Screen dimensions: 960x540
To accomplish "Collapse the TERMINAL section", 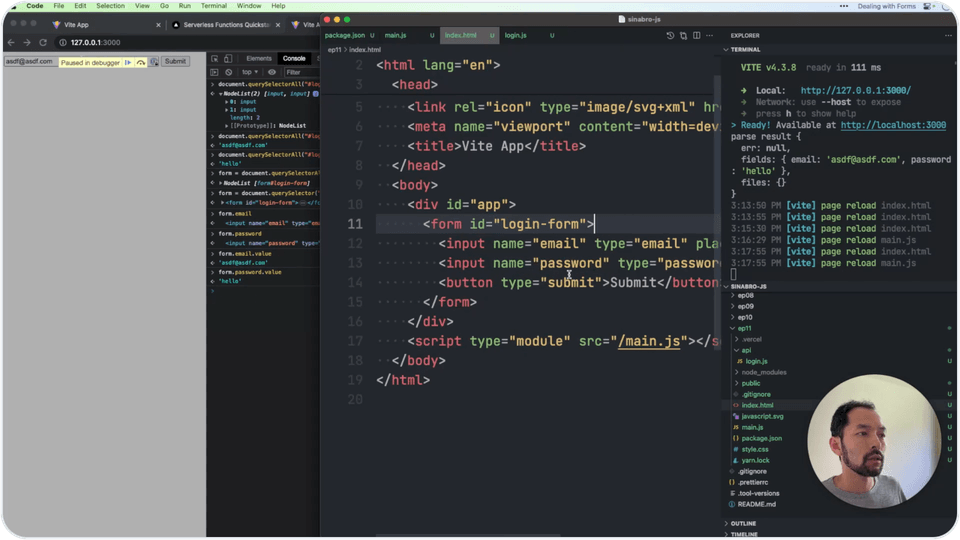I will 745,50.
